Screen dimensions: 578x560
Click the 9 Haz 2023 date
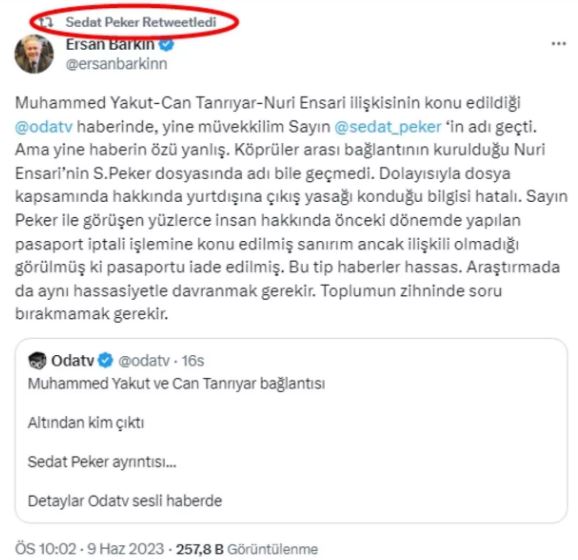(x=125, y=549)
